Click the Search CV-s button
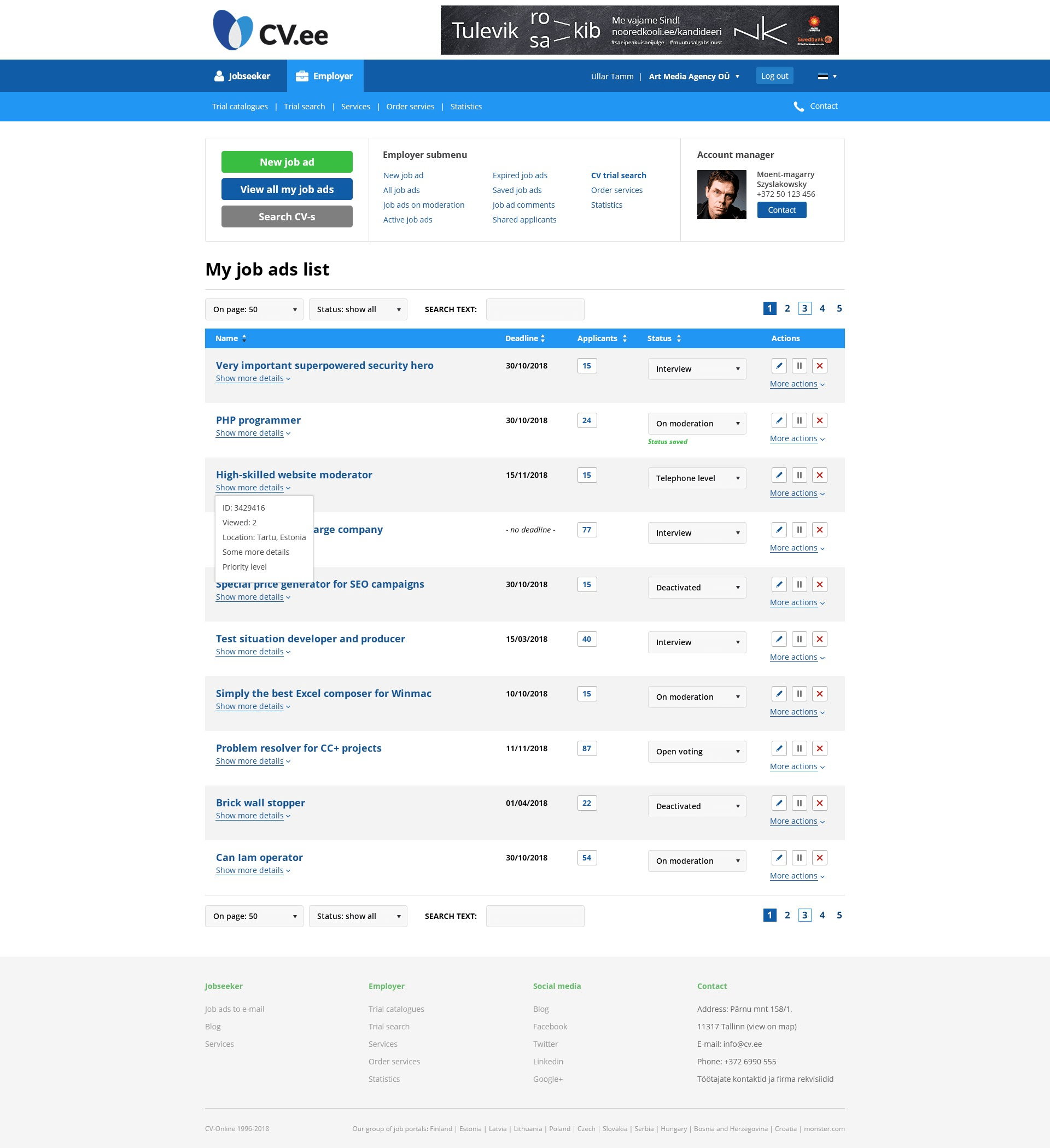The height and width of the screenshot is (1148, 1050). tap(287, 216)
